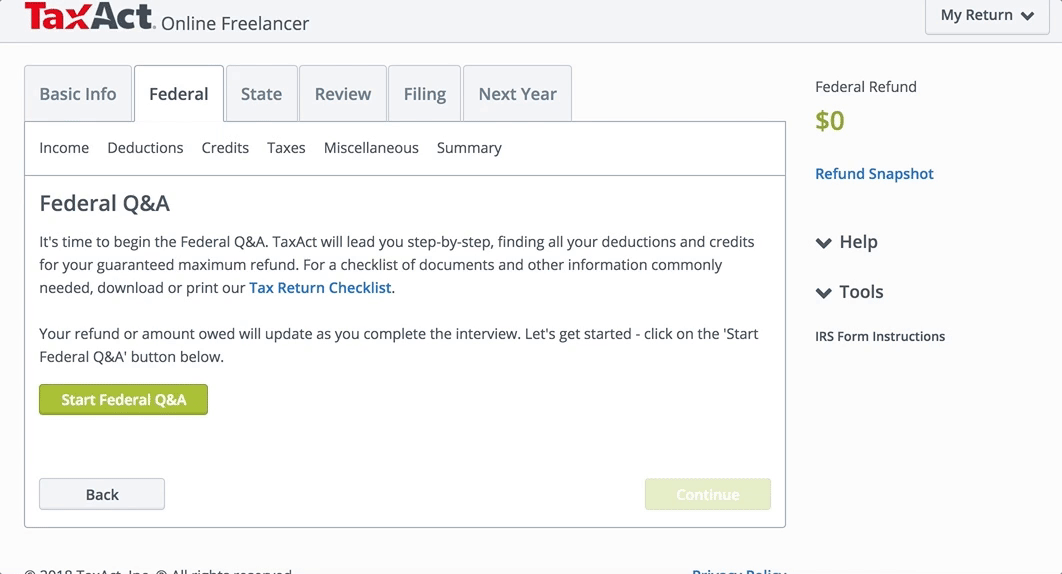Screen dimensions: 1062x574
Task: Expand the Tools section chevron
Action: tap(824, 293)
